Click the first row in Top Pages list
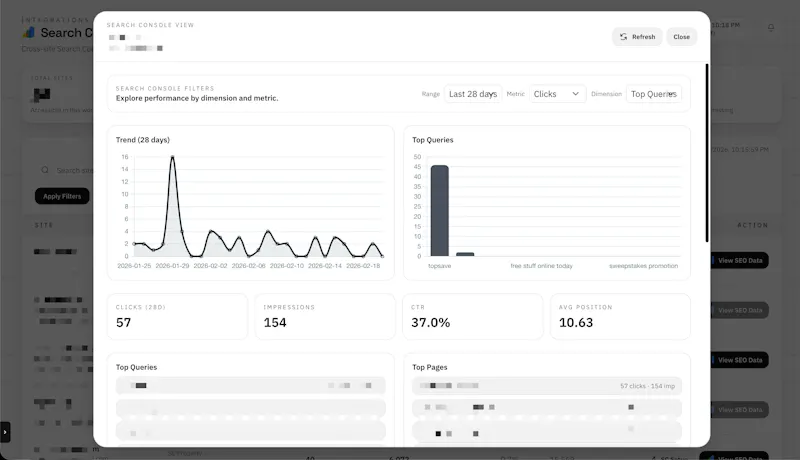800x460 pixels. click(x=547, y=386)
